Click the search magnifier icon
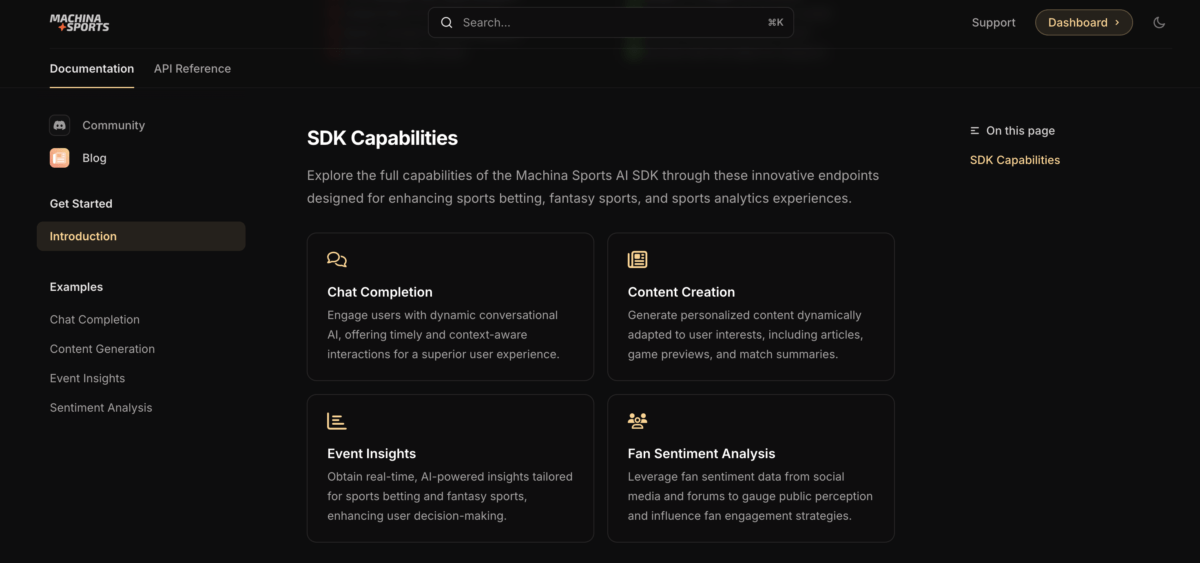Screen dimensions: 1200x563 446,22
